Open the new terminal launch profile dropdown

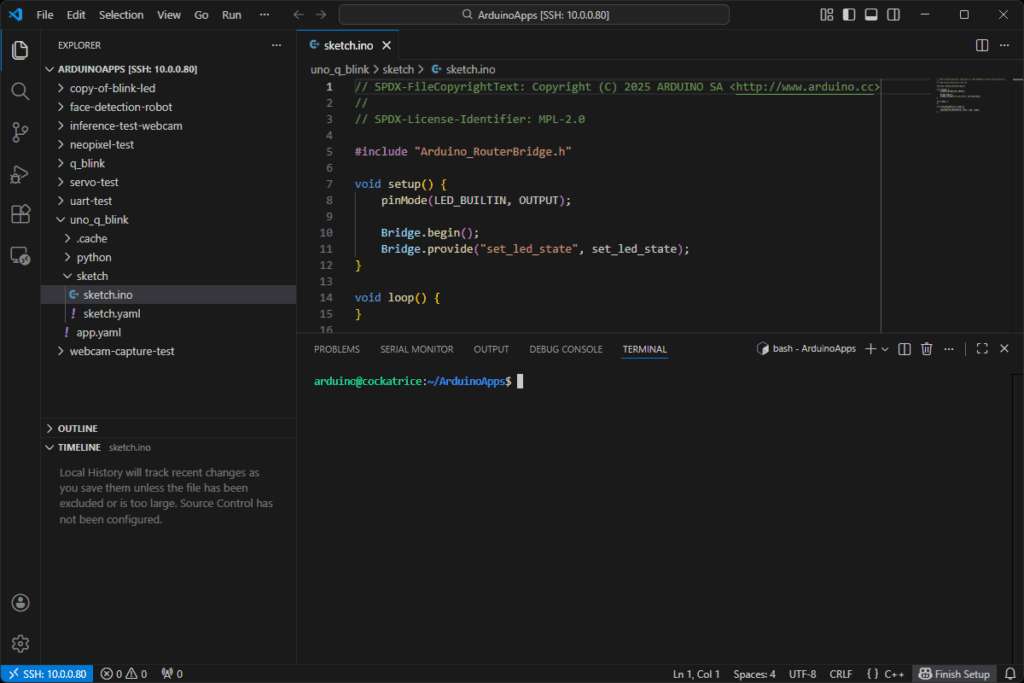point(885,349)
